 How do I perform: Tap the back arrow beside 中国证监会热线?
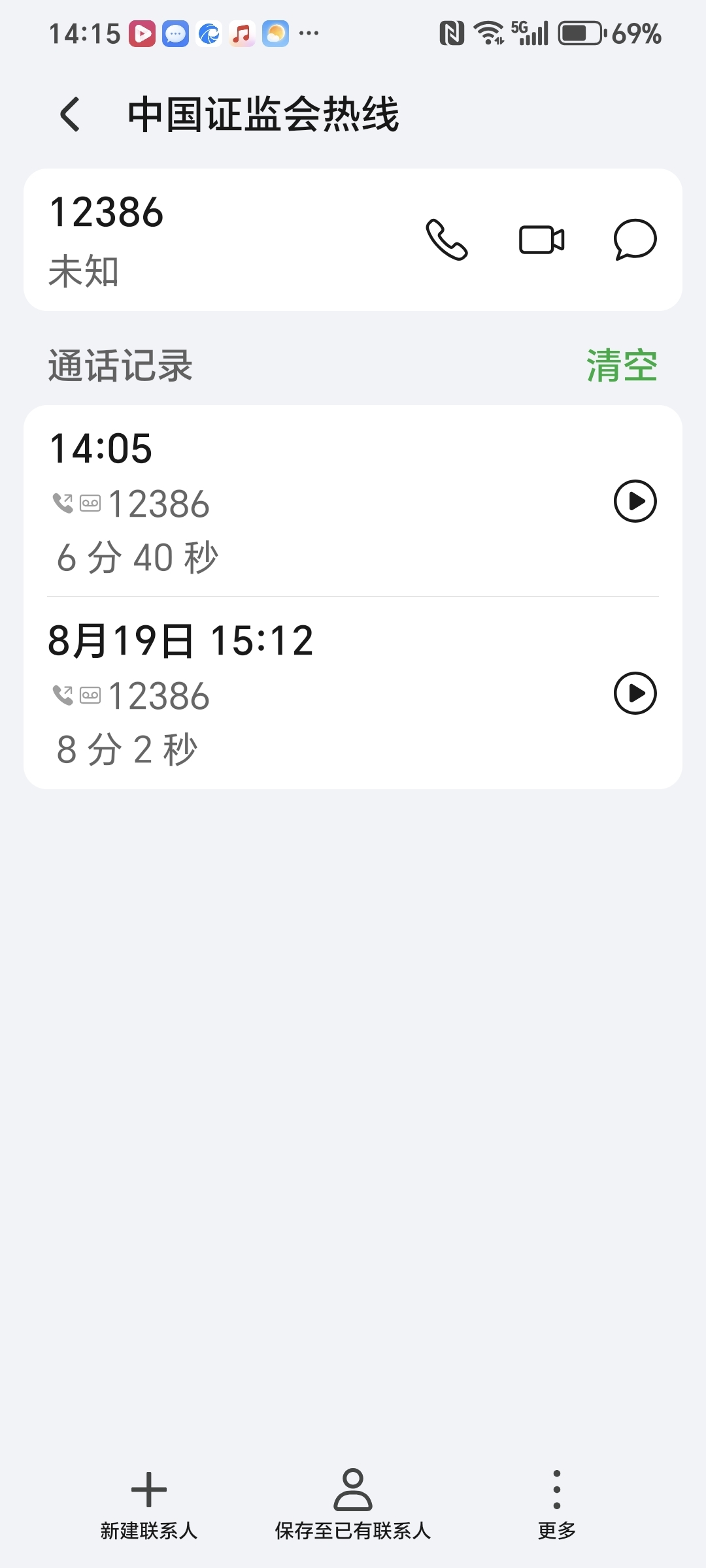click(70, 114)
